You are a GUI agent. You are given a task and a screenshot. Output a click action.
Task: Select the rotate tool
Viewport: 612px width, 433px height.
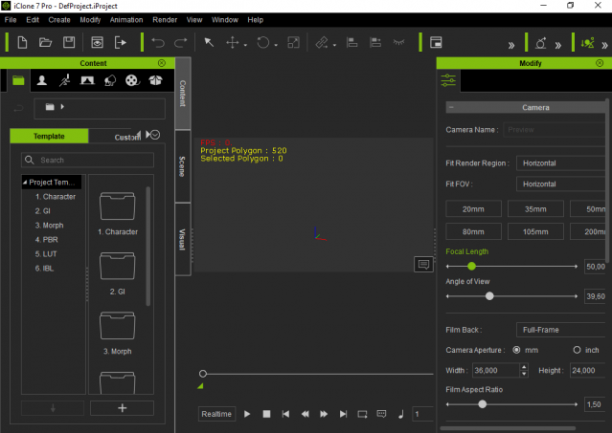[263, 42]
